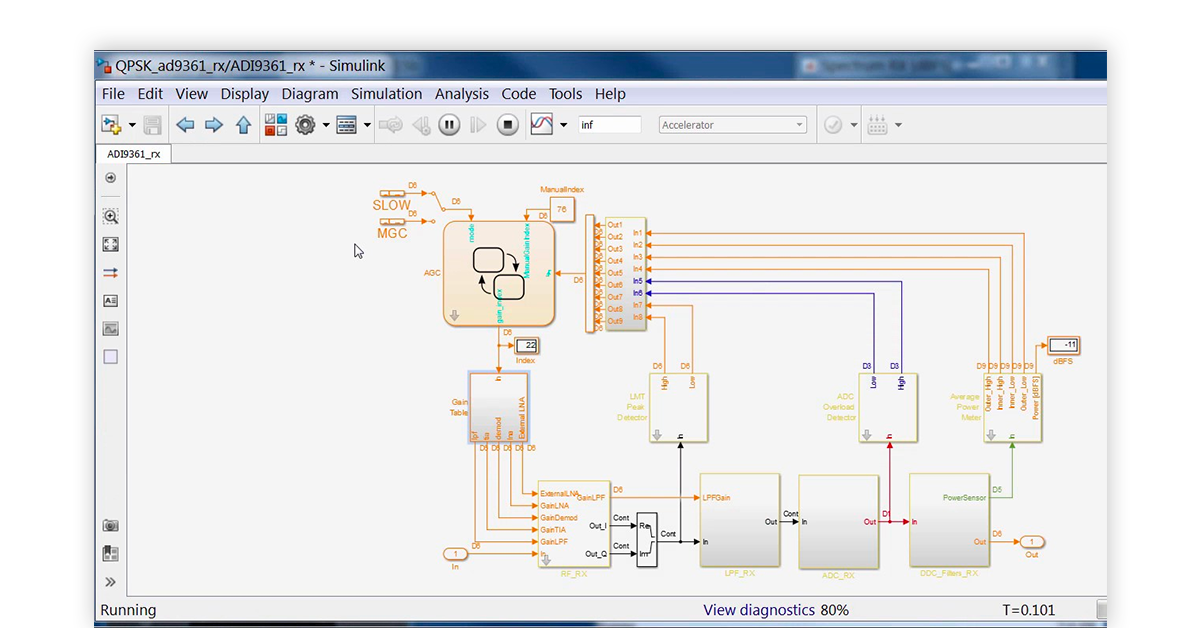Click the dBFS display block
Screen dimensions: 1200x628
1062,346
